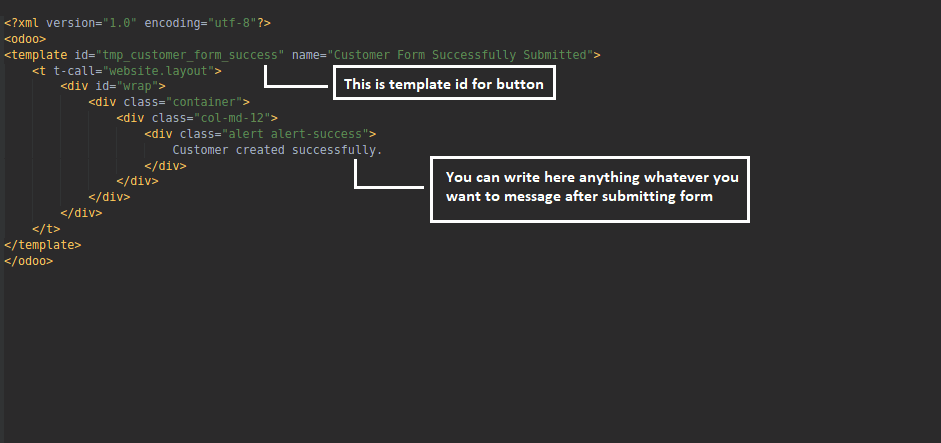Screen dimensions: 941x443
Task: Click the container class string
Action: coord(200,102)
